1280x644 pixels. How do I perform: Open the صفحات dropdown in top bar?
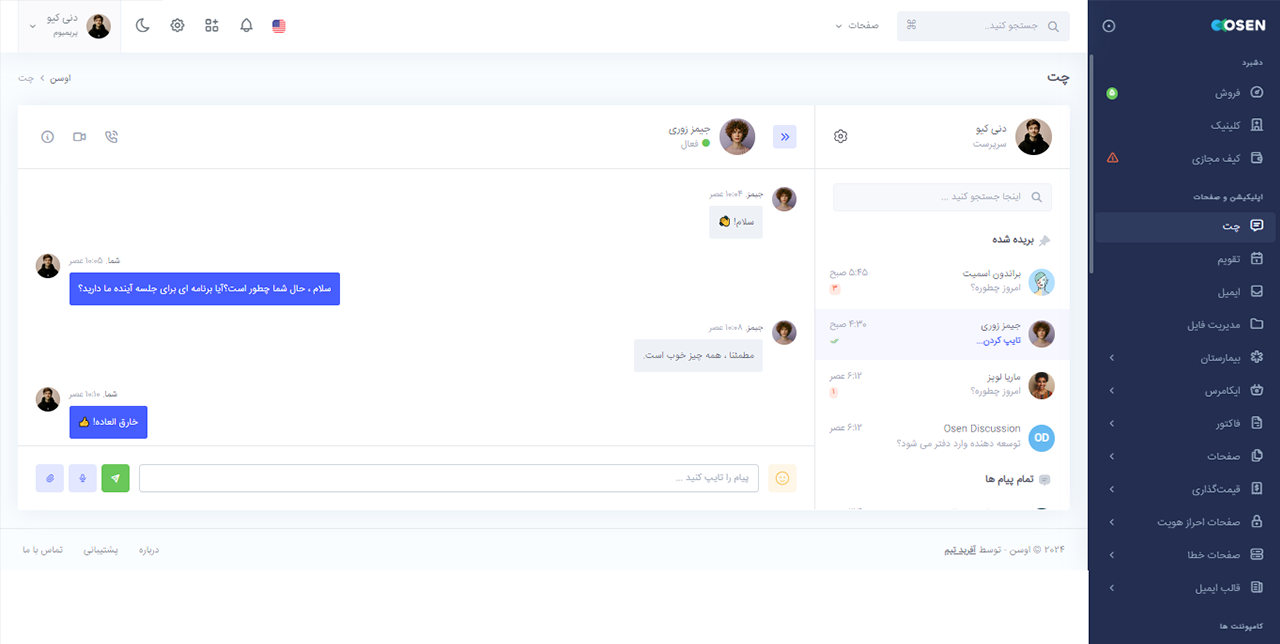[x=856, y=26]
